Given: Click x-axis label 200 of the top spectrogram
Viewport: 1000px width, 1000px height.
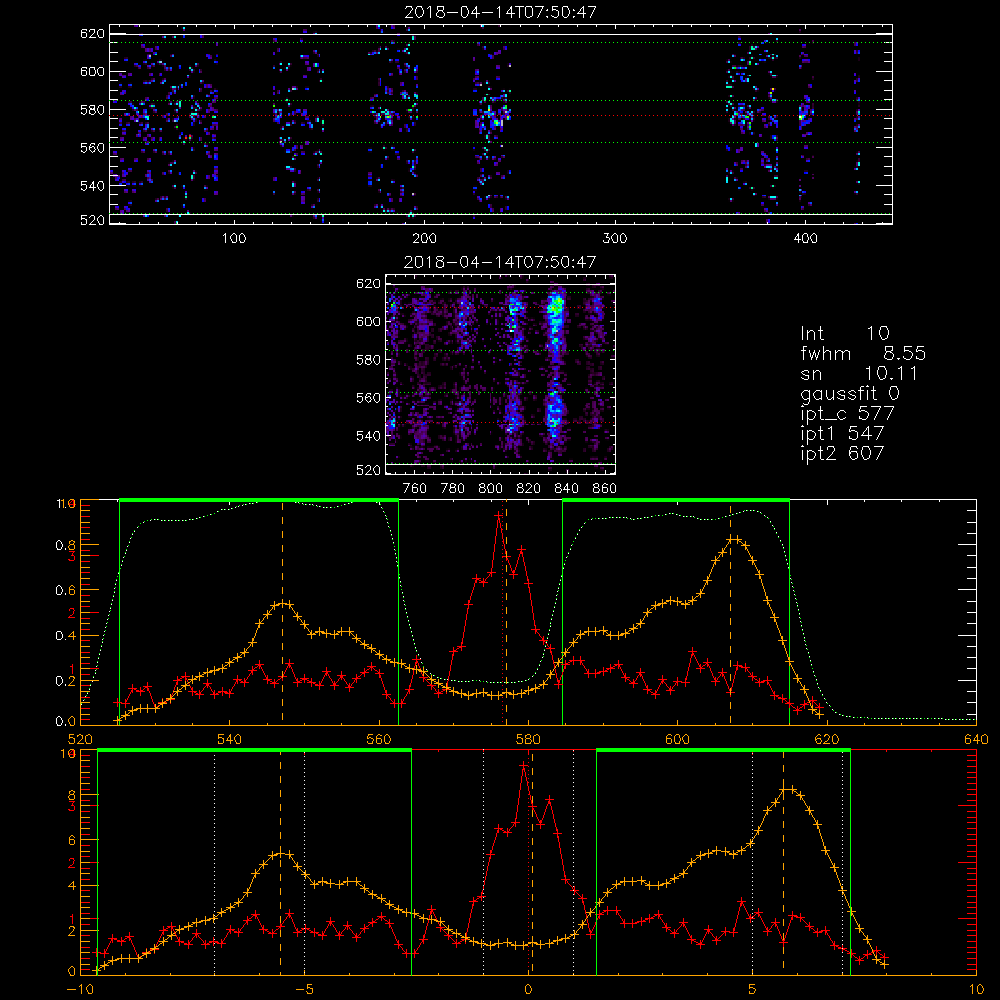Looking at the screenshot, I should pyautogui.click(x=424, y=239).
